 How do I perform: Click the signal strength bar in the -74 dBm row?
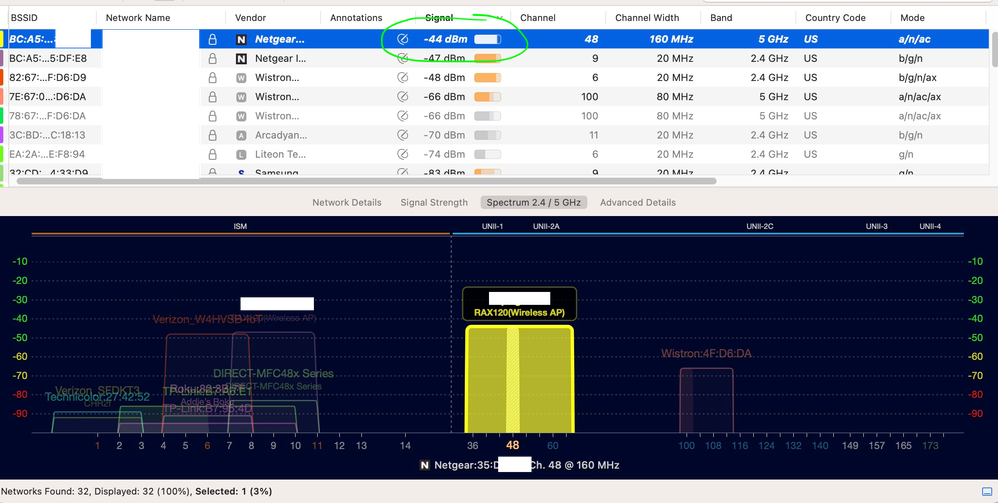point(488,154)
